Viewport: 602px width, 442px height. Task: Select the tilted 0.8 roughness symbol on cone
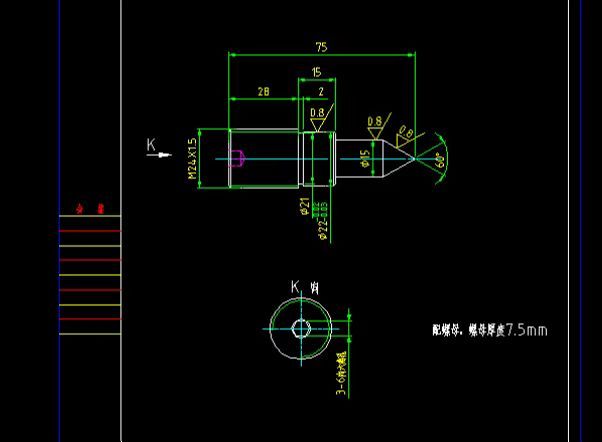405,135
